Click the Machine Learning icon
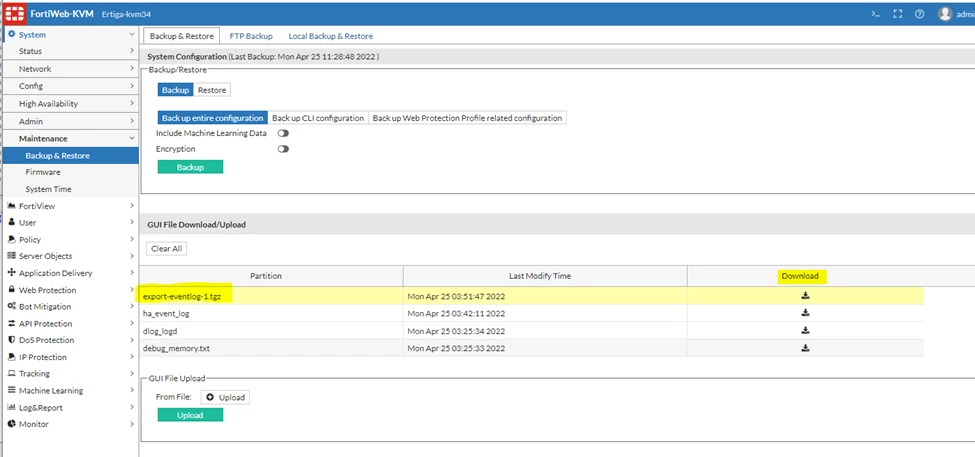The image size is (975, 457). (12, 390)
